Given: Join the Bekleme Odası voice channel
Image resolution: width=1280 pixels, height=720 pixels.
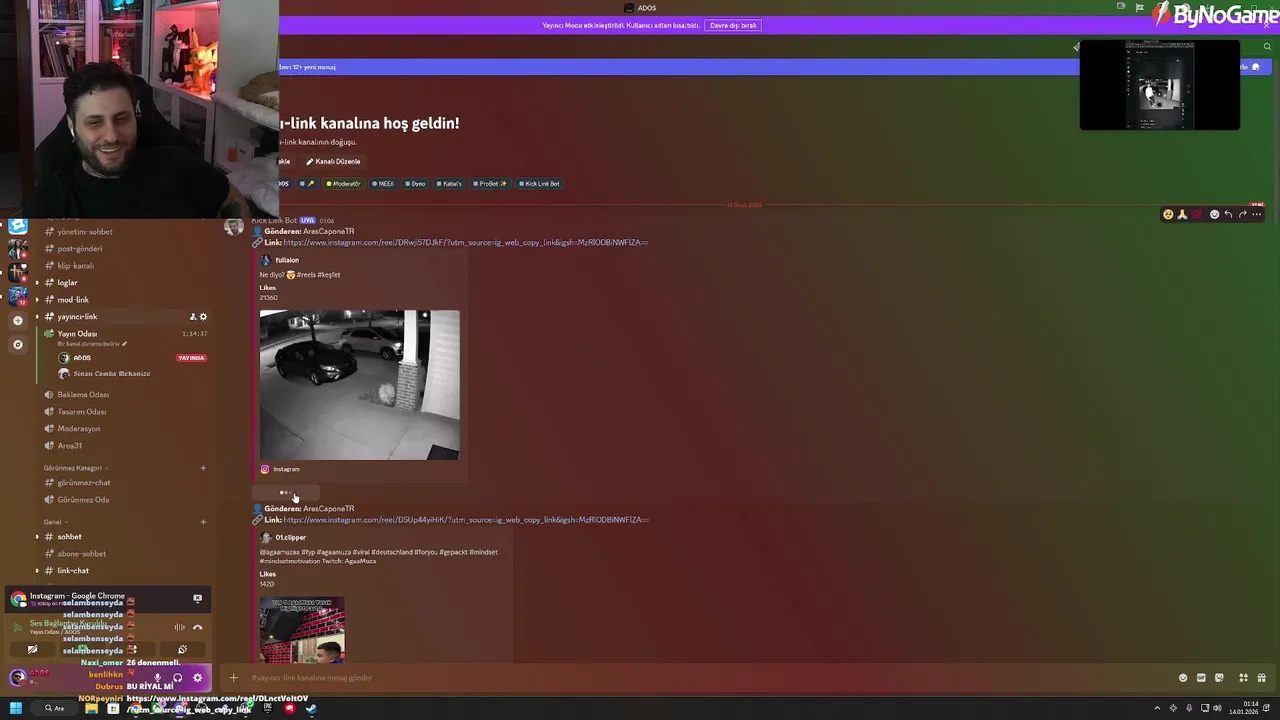Looking at the screenshot, I should tap(83, 394).
